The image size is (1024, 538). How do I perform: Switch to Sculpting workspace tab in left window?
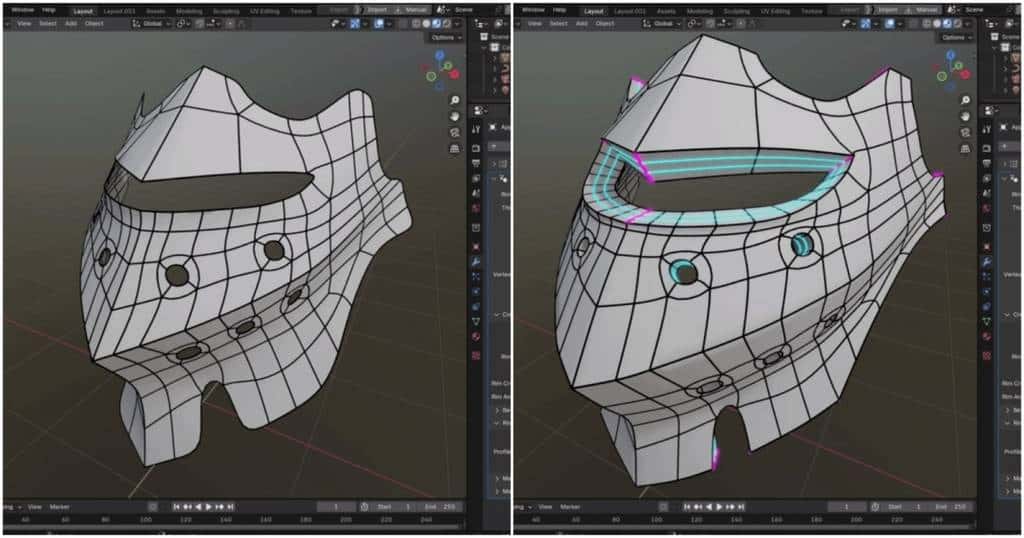(x=226, y=11)
